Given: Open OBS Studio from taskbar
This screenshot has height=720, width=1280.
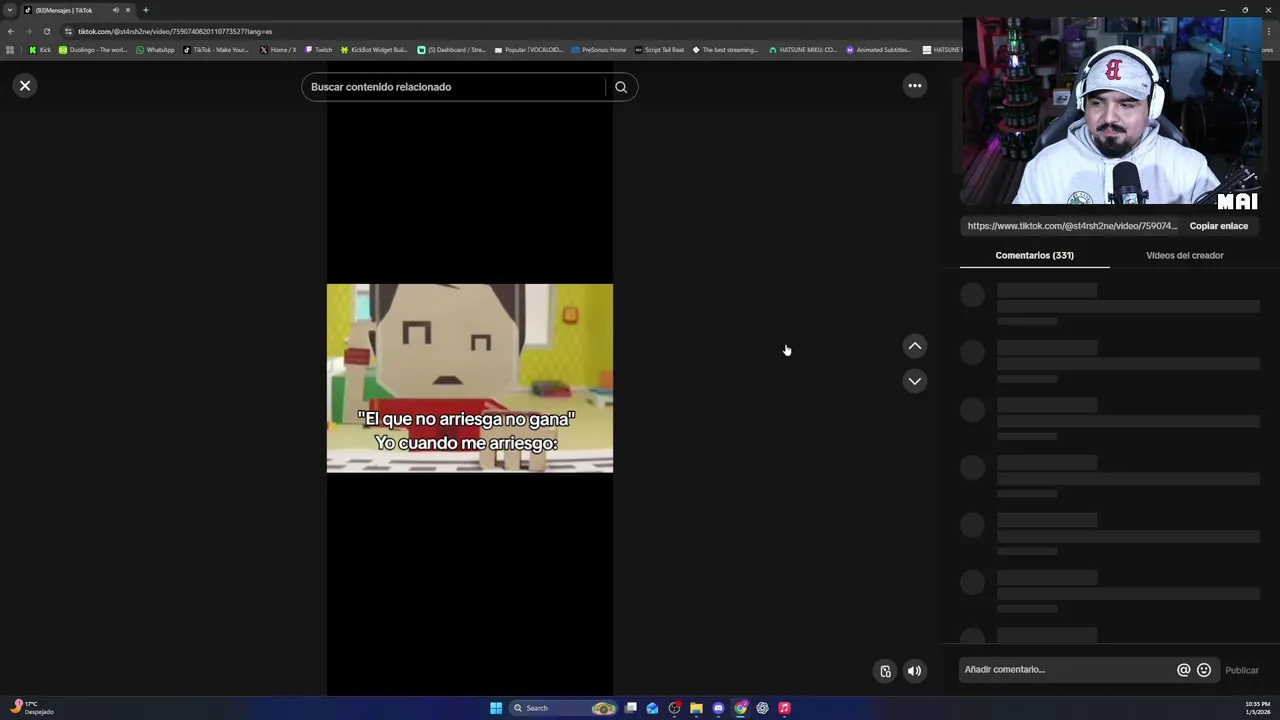Looking at the screenshot, I should click(675, 708).
